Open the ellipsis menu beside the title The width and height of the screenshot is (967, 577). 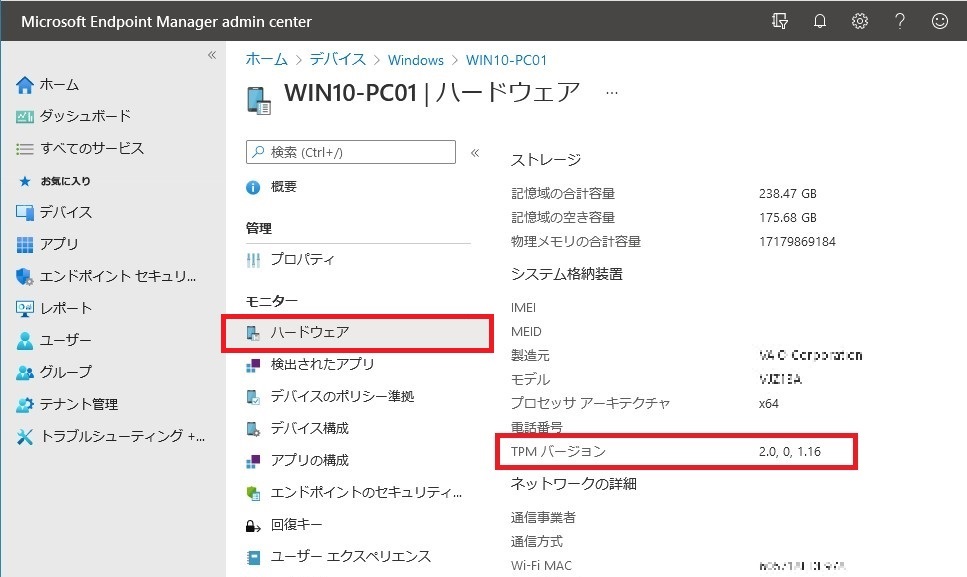pyautogui.click(x=612, y=93)
